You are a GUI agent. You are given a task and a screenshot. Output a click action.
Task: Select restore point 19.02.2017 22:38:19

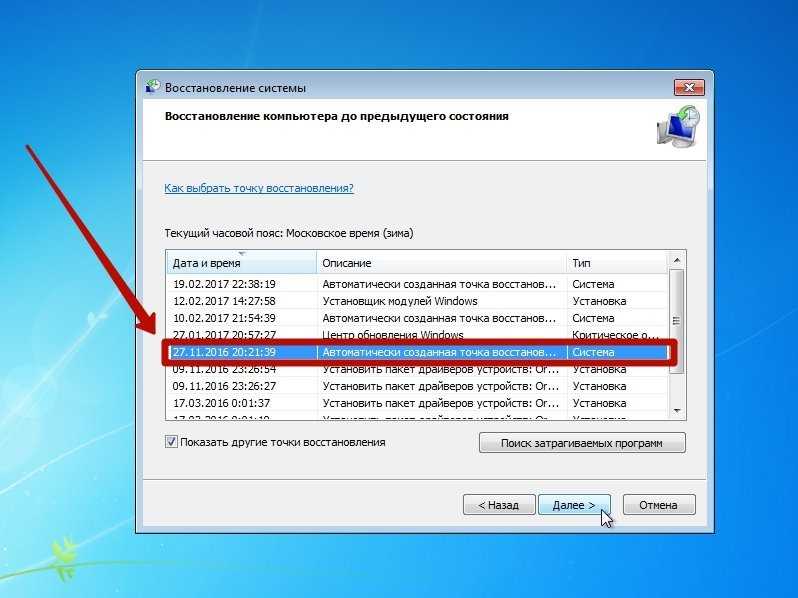click(x=417, y=284)
